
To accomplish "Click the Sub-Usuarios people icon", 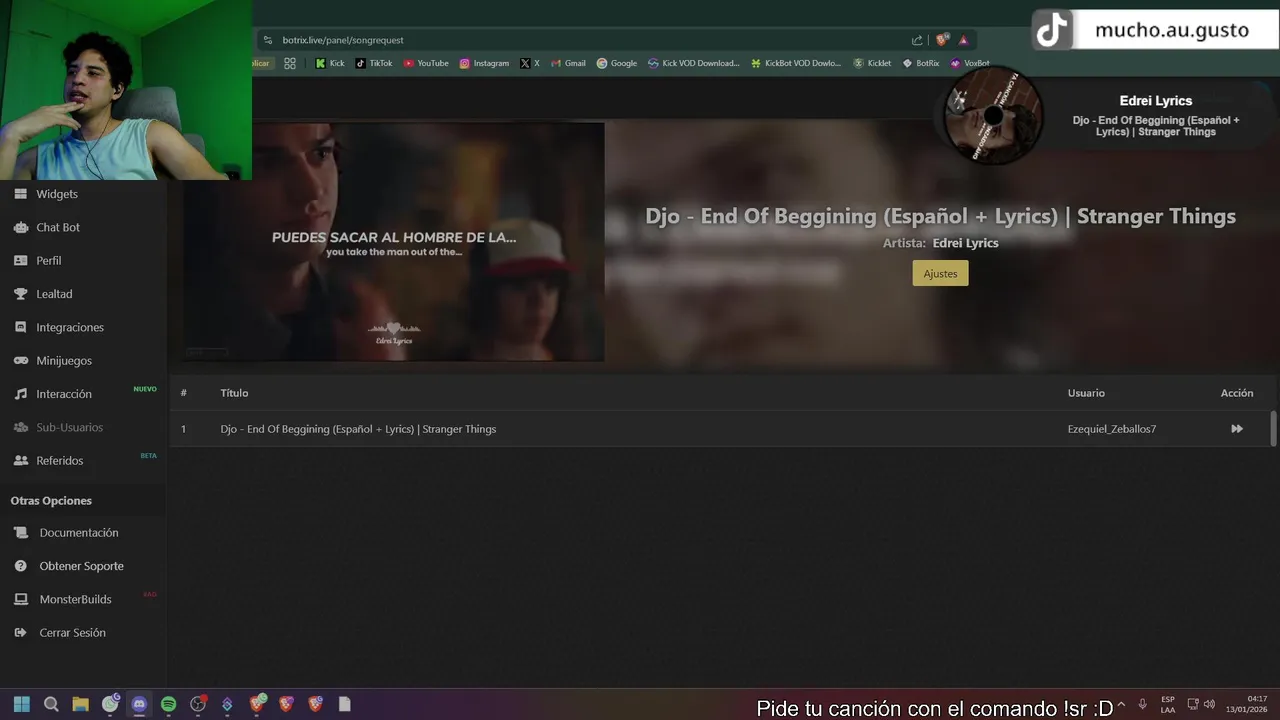I will click(x=20, y=427).
